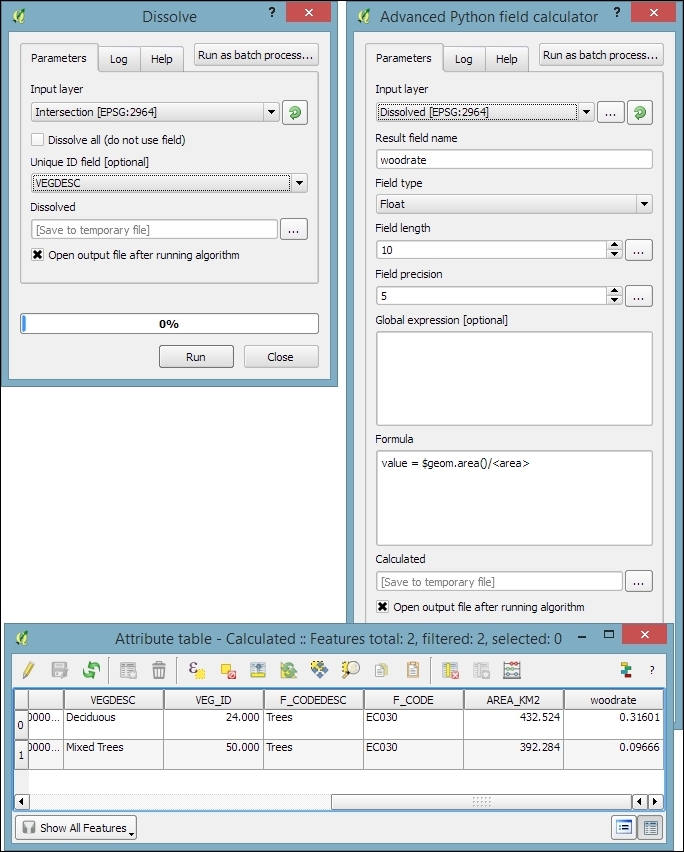Open Parameters tab in Dissolve dialog
The height and width of the screenshot is (852, 684).
coord(59,58)
